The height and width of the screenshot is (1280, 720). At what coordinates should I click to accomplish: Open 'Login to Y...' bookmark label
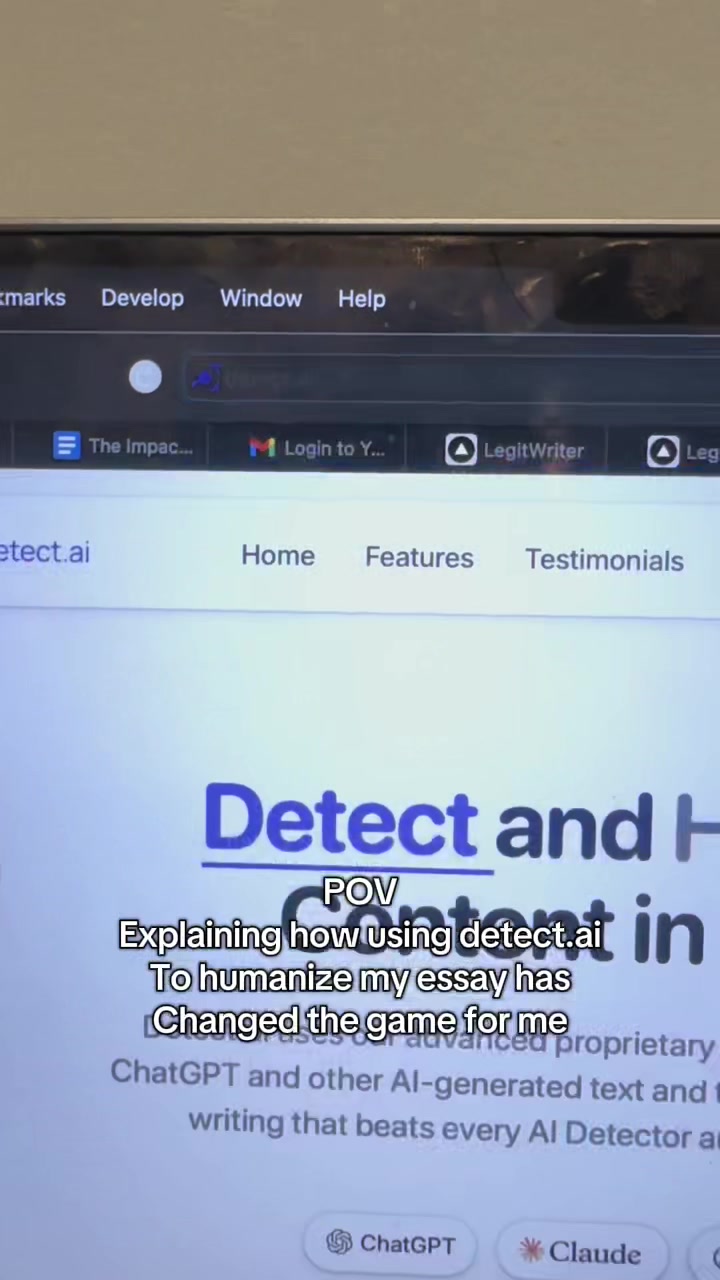[334, 449]
